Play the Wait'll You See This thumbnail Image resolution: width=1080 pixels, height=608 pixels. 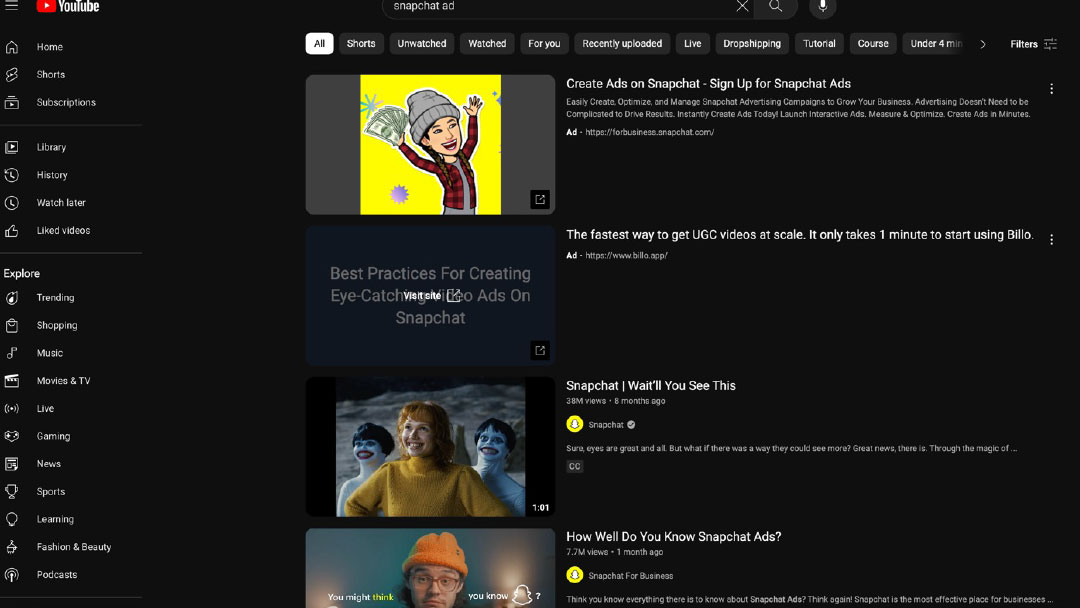430,447
